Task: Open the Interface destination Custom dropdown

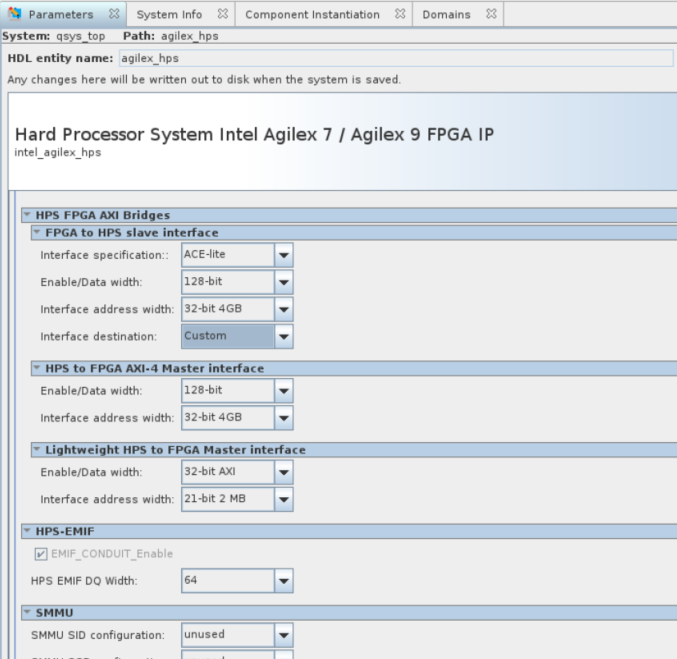Action: [284, 337]
